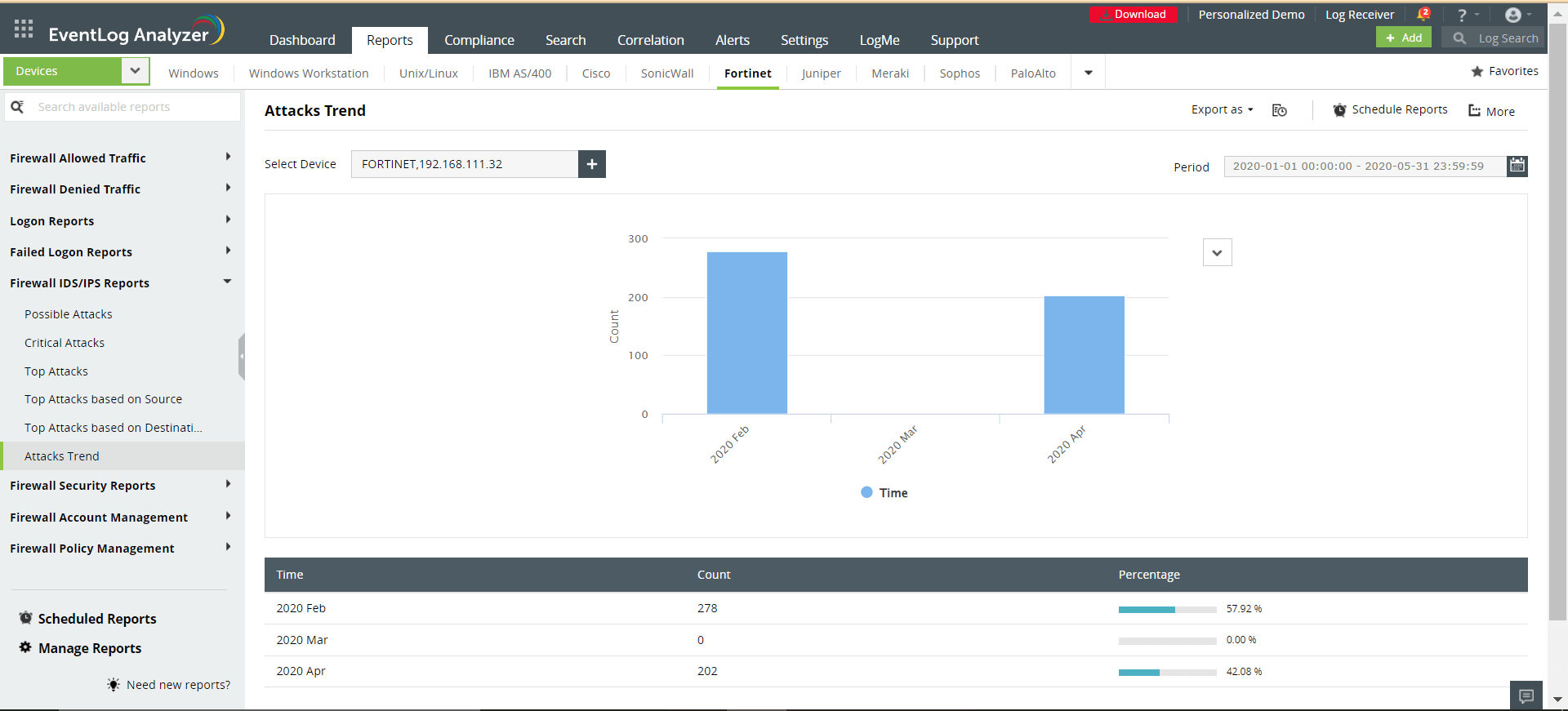Viewport: 1568px width, 711px height.
Task: Focus the Search available reports field
Action: click(x=122, y=107)
